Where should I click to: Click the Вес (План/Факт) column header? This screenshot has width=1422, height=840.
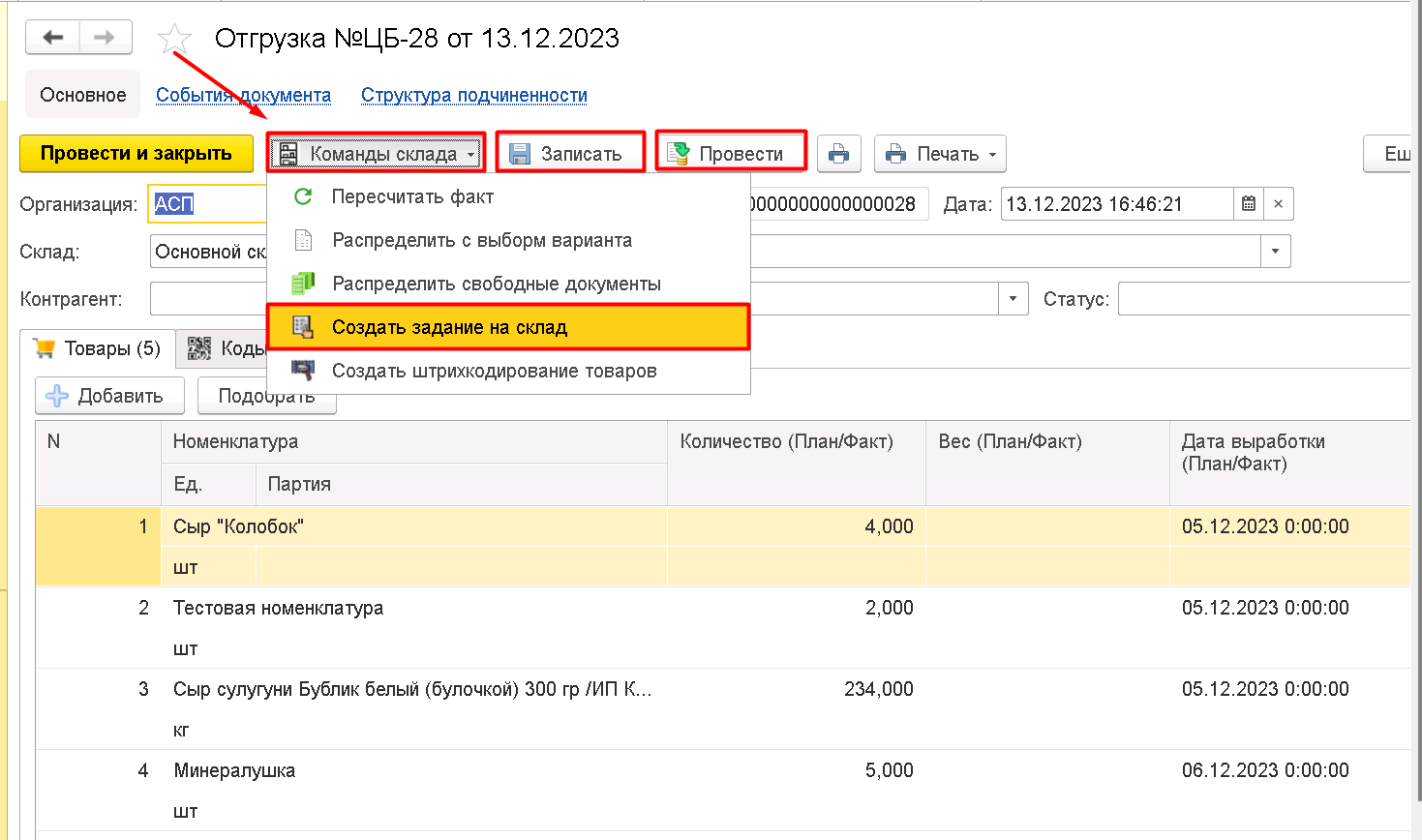click(1047, 463)
